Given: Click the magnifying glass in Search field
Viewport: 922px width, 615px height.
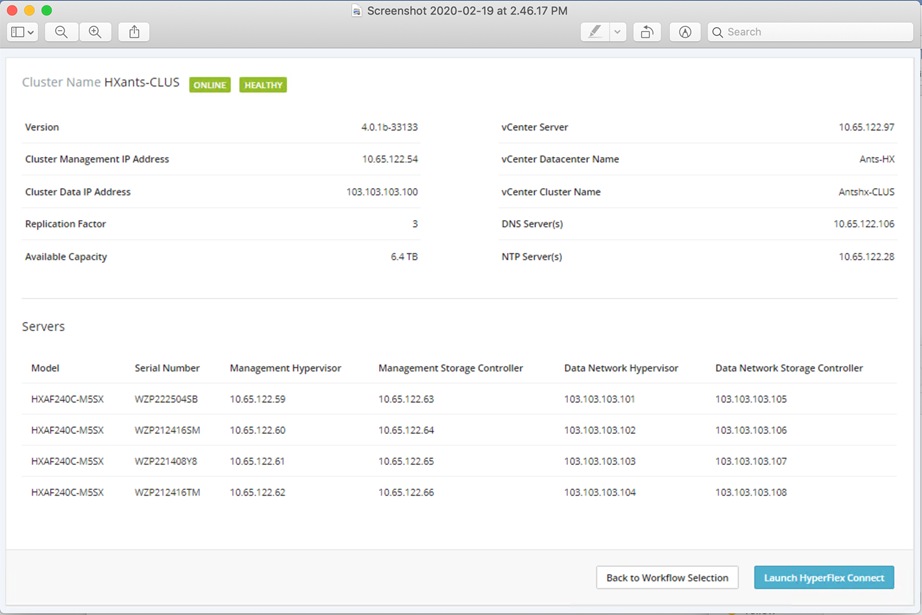Looking at the screenshot, I should (717, 32).
